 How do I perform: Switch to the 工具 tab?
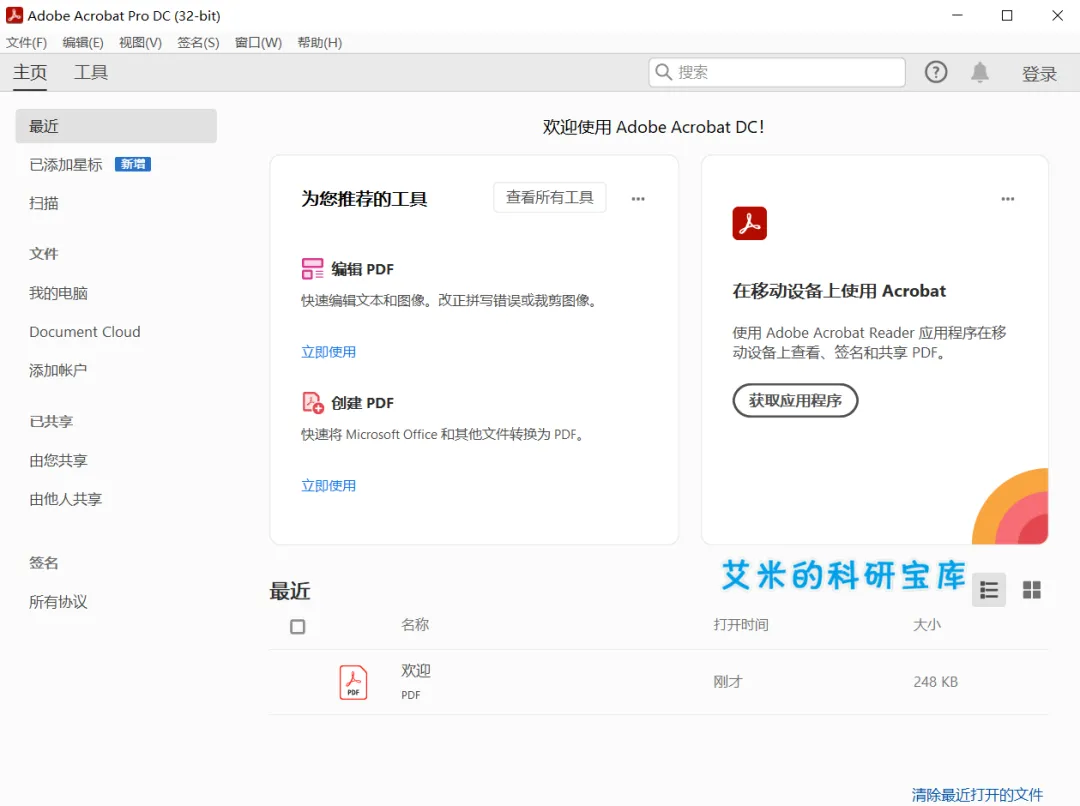[x=91, y=72]
